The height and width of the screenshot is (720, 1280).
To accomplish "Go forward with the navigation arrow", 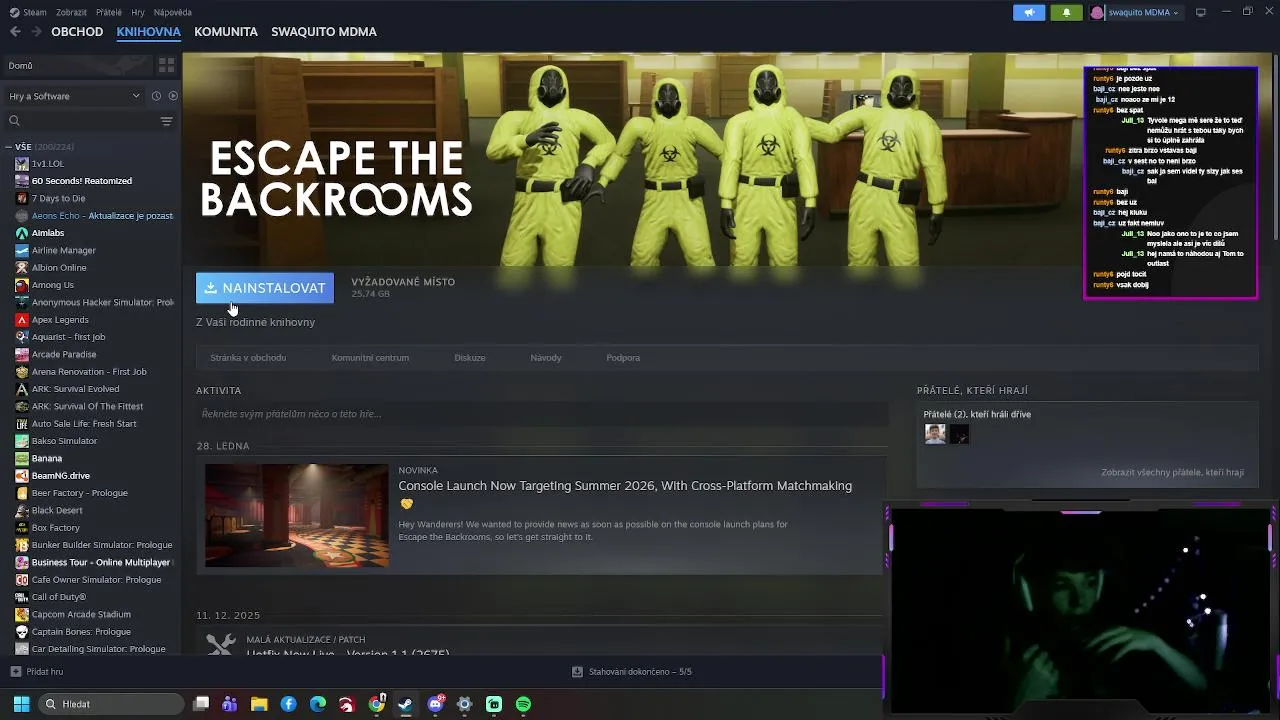I will (36, 32).
